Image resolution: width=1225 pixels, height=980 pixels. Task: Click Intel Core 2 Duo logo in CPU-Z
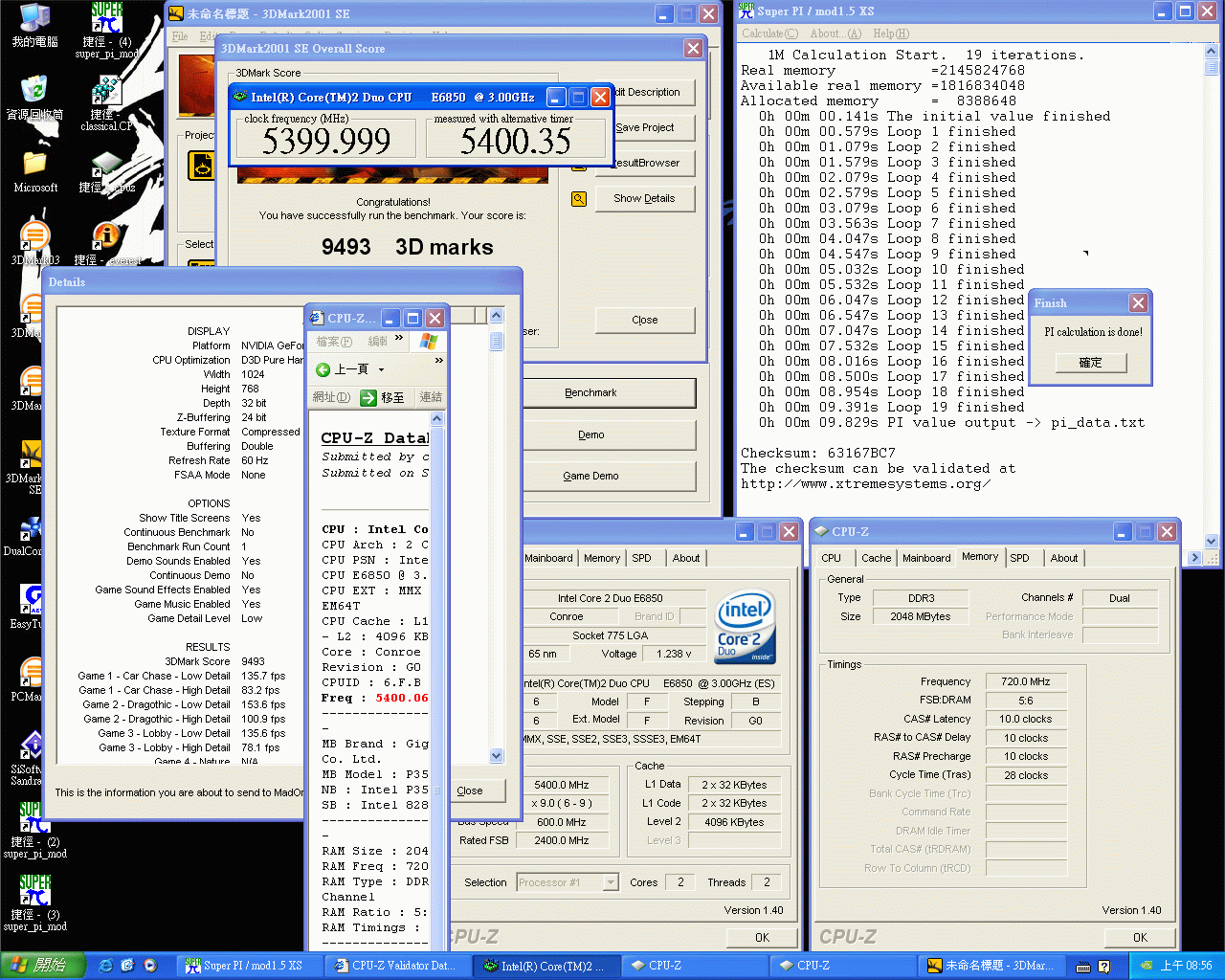746,627
